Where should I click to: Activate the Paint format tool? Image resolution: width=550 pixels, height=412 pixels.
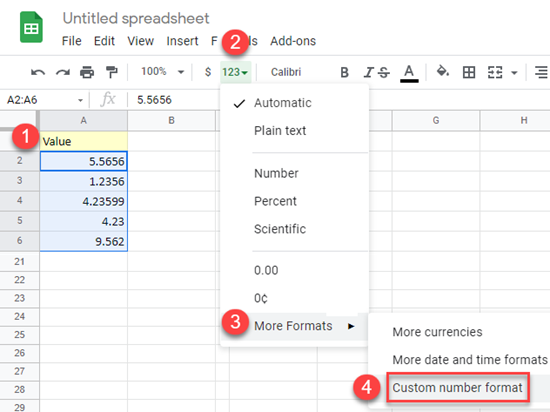(x=112, y=72)
